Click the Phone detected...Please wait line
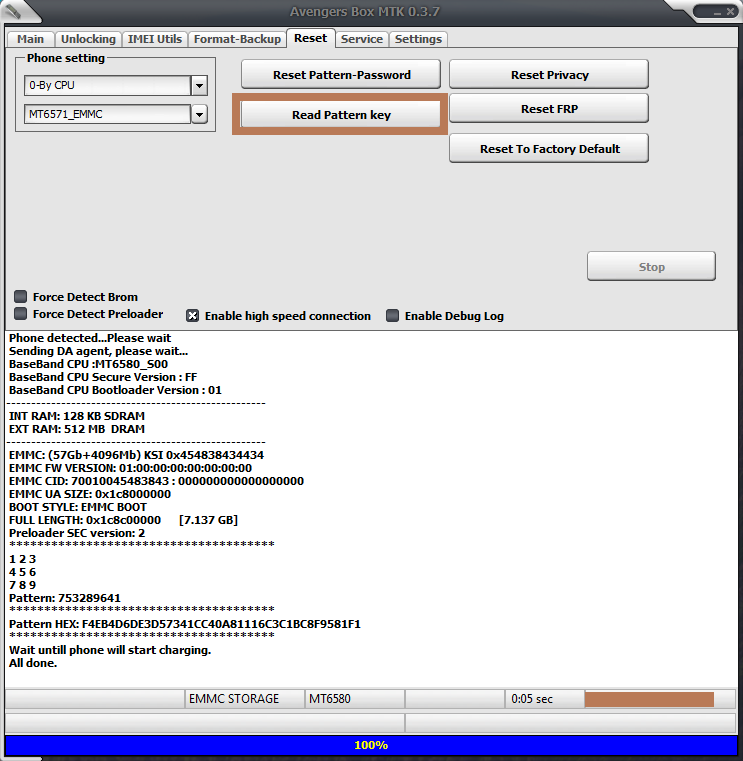This screenshot has width=743, height=761. point(90,338)
